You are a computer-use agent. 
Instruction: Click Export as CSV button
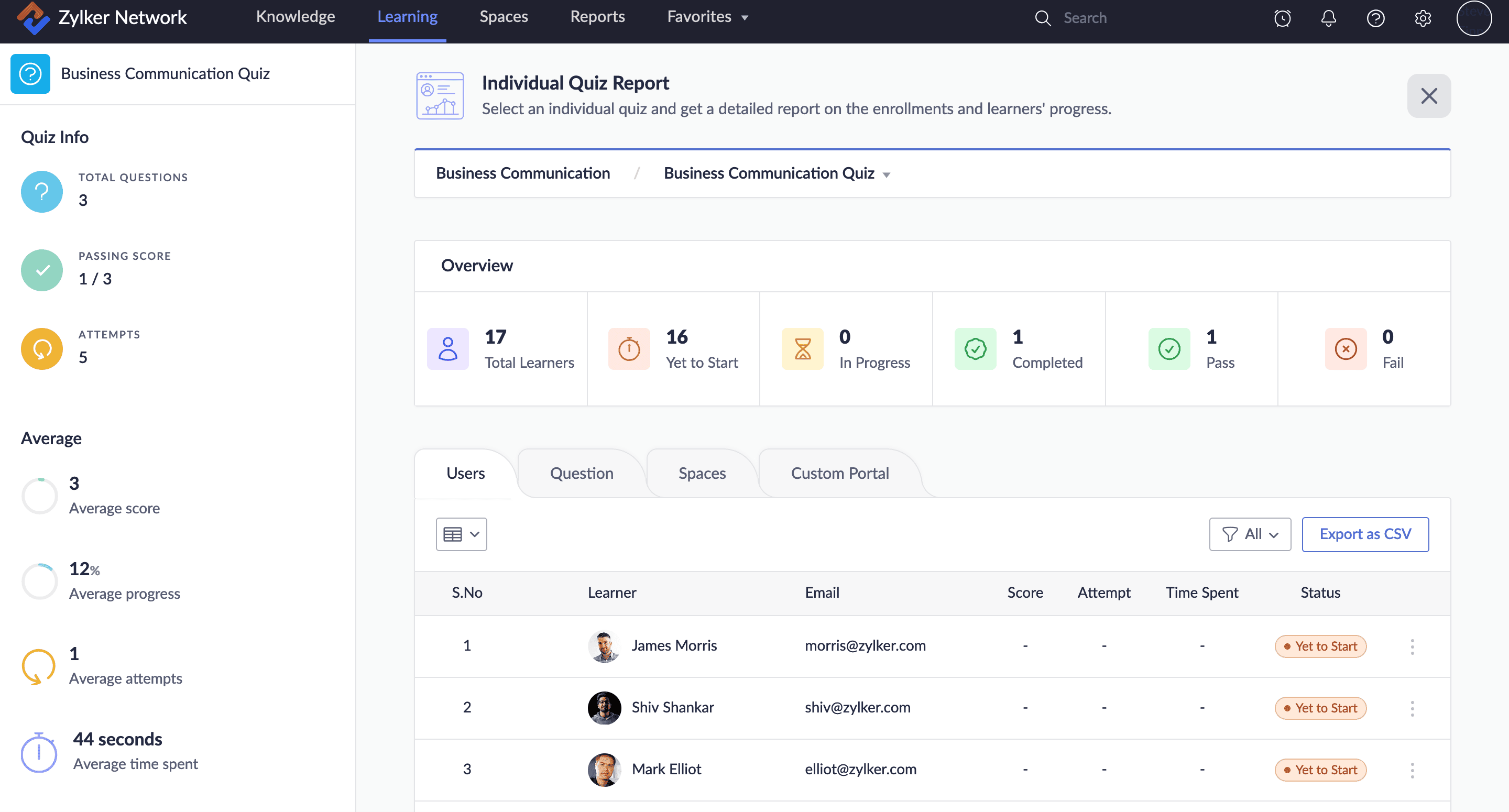[1364, 534]
